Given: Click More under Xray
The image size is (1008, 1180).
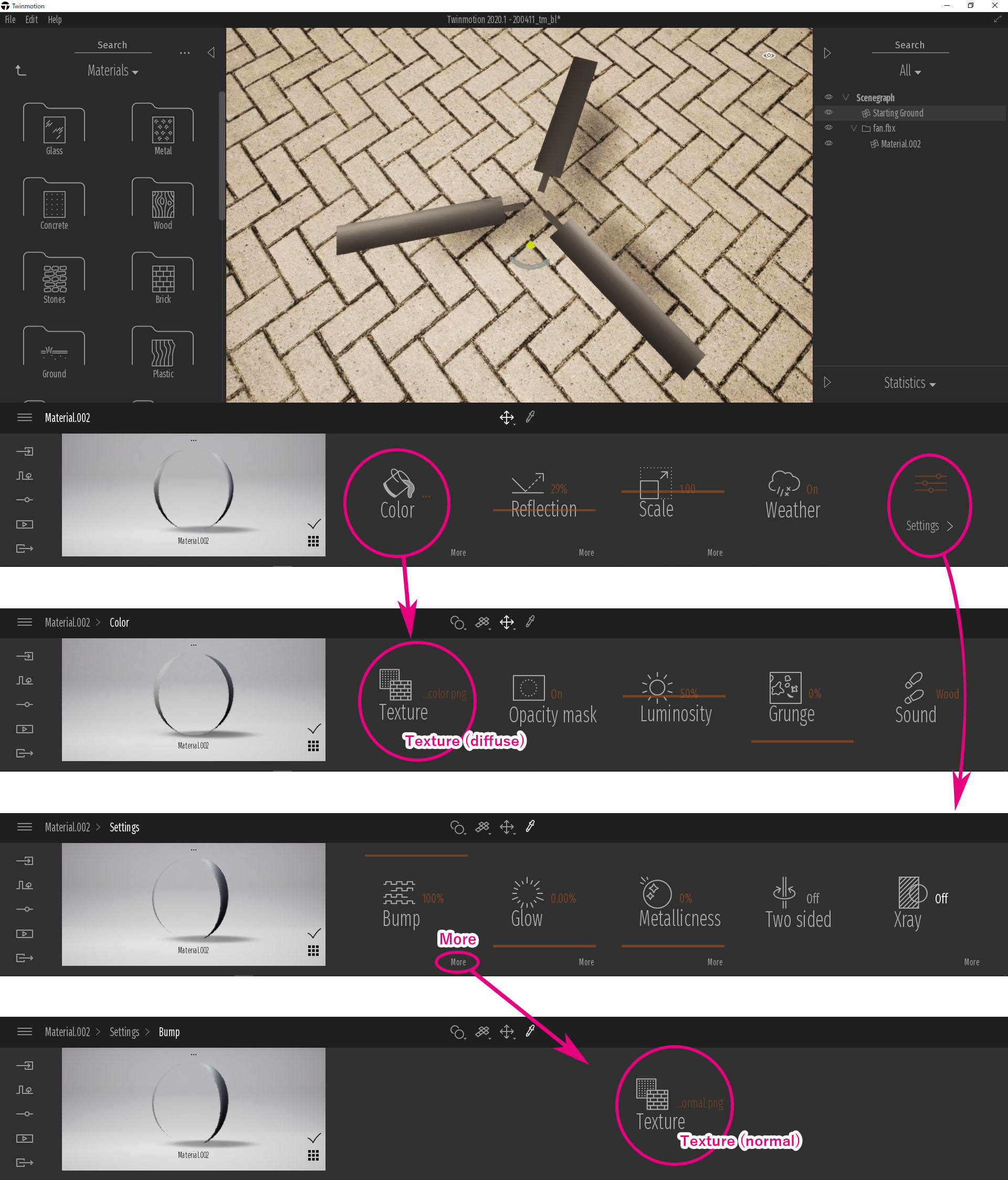Looking at the screenshot, I should pos(972,962).
